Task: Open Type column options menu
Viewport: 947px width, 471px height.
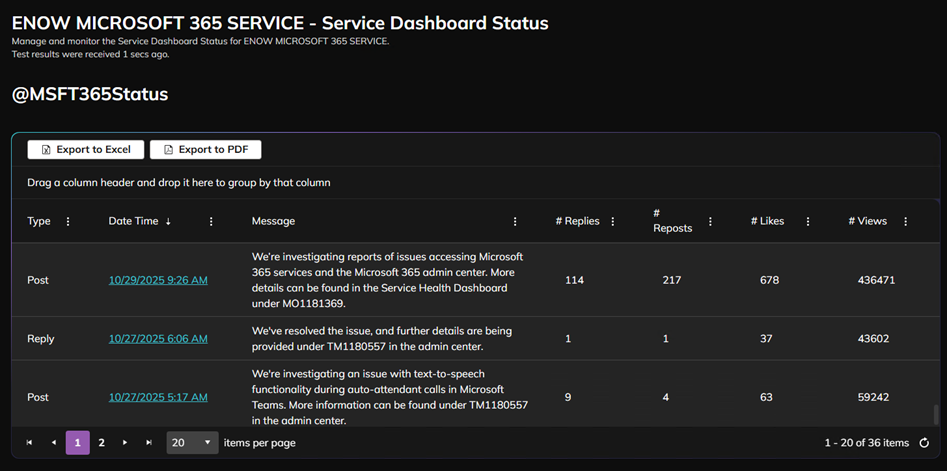Action: (x=68, y=222)
